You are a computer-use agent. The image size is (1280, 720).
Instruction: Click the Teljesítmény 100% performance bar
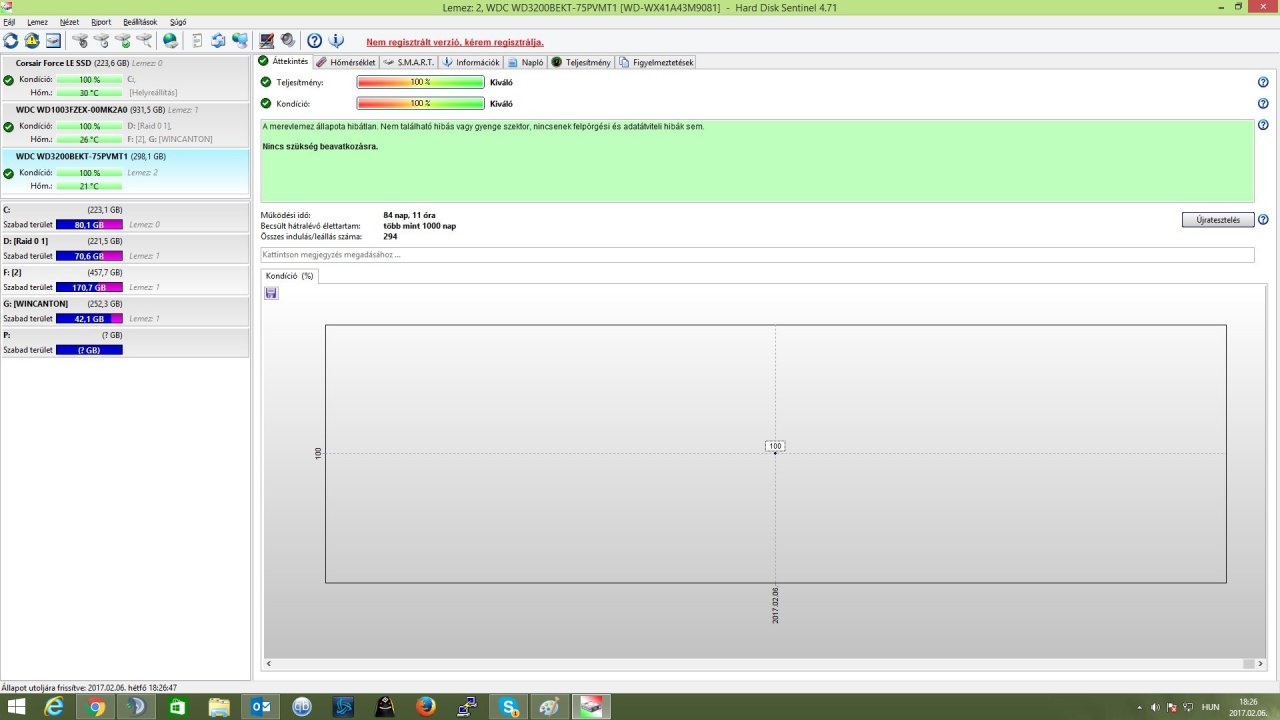[420, 82]
